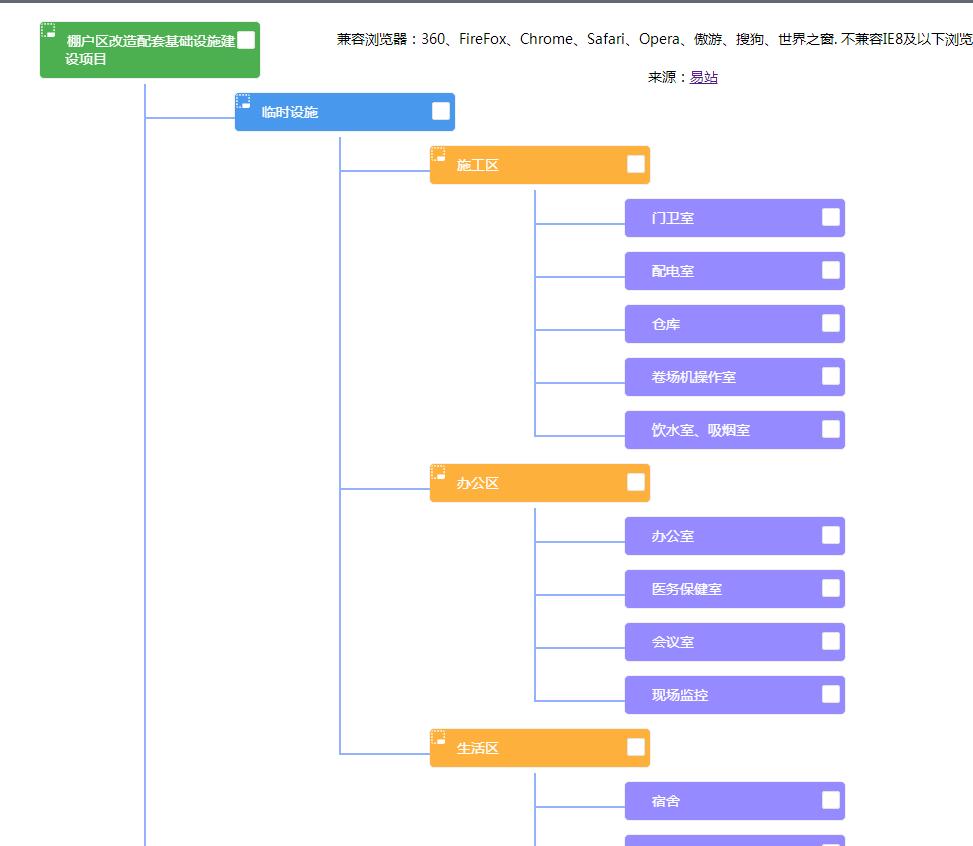Check the 办公室 checkbox
The width and height of the screenshot is (973, 846).
pos(831,535)
